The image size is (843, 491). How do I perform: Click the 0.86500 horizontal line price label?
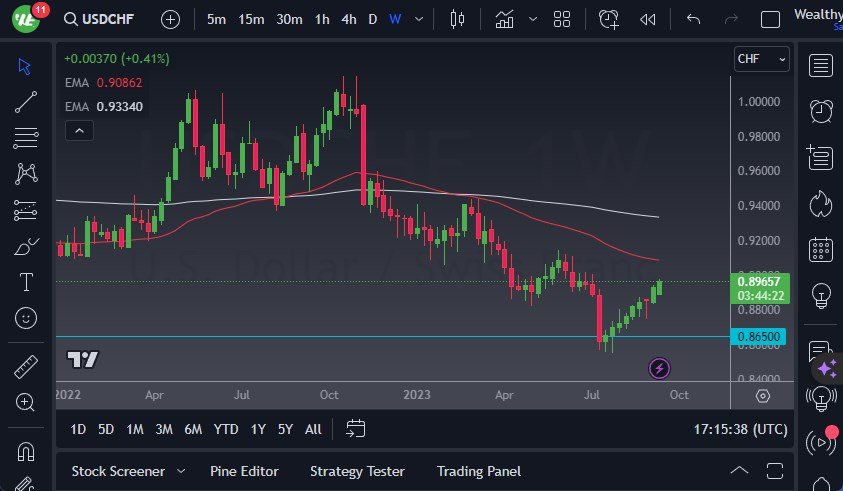coord(760,336)
